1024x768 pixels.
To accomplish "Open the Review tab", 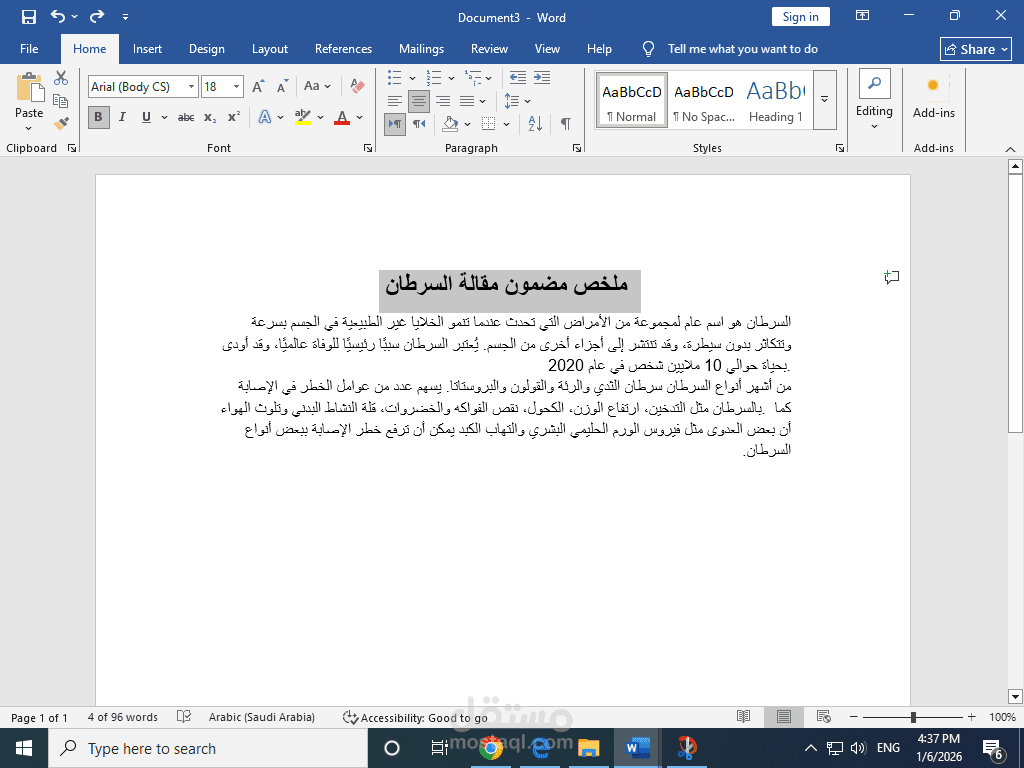I will (x=489, y=48).
